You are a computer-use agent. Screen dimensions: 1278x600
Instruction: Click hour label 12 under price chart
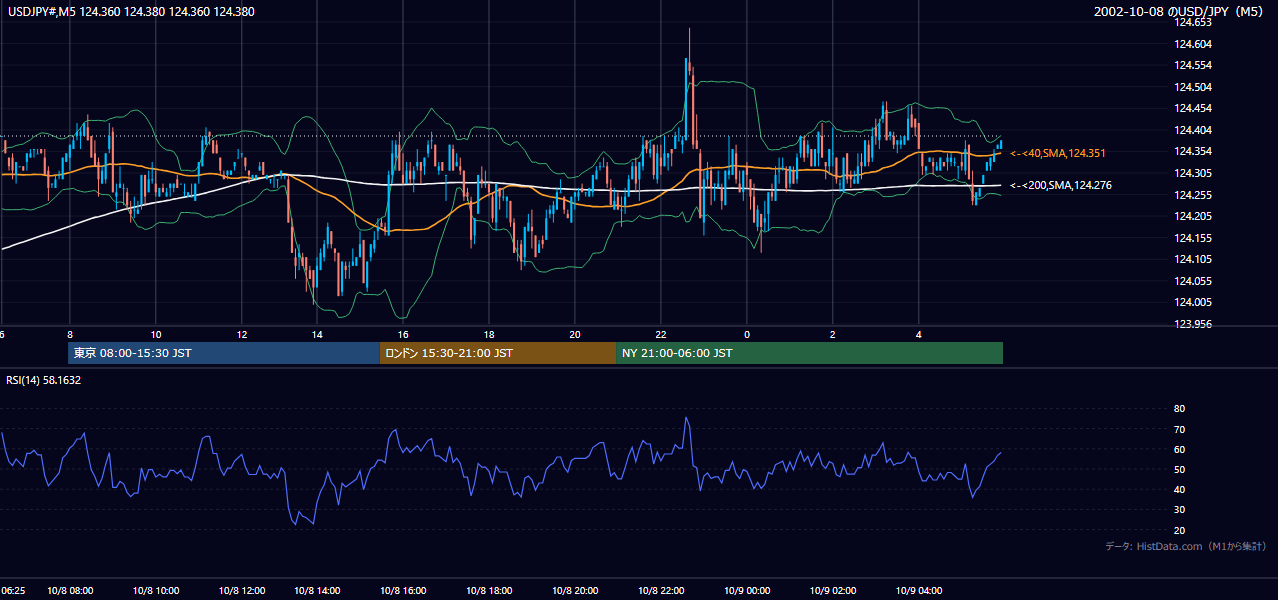tap(242, 335)
